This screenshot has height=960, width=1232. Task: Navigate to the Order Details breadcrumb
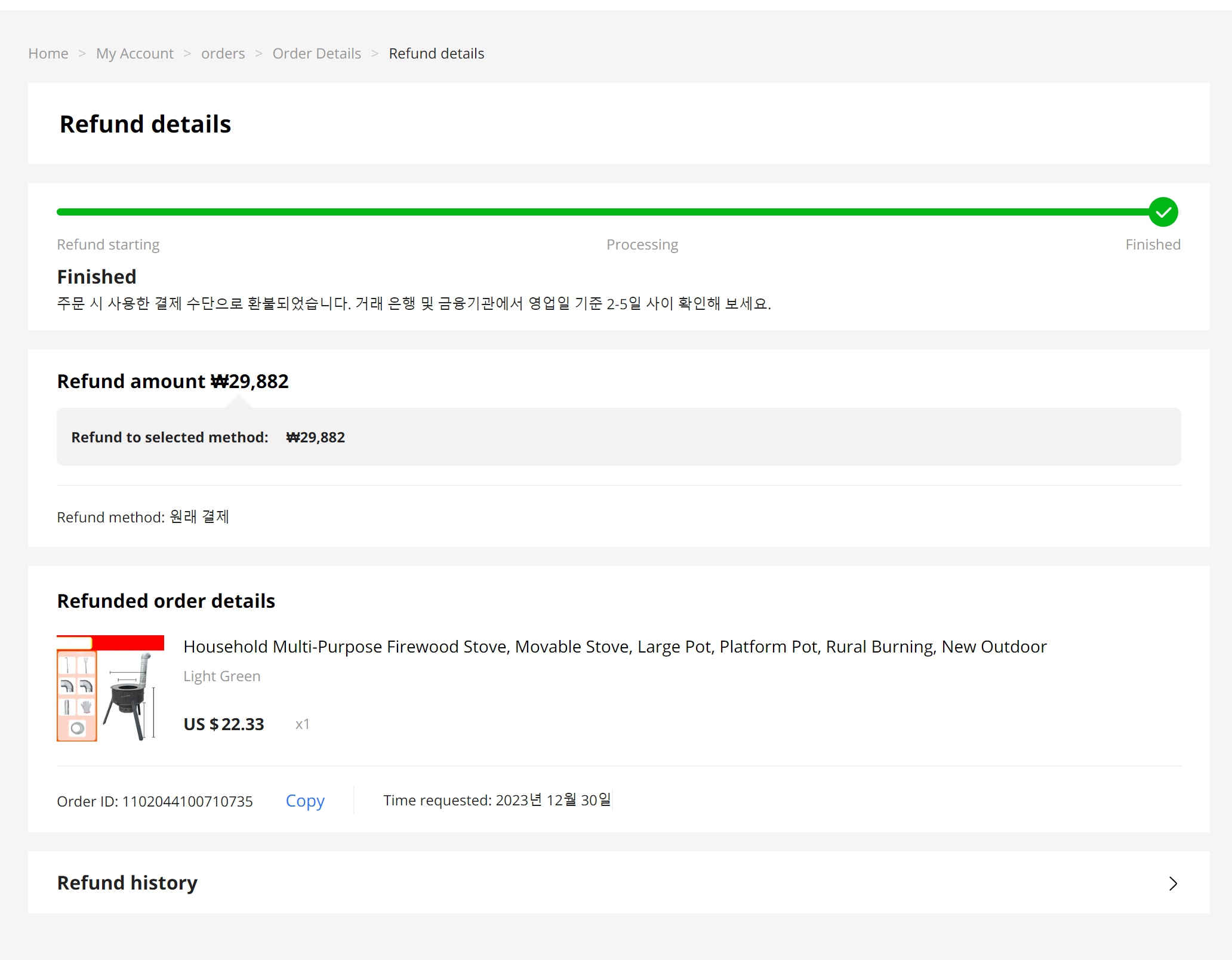316,54
